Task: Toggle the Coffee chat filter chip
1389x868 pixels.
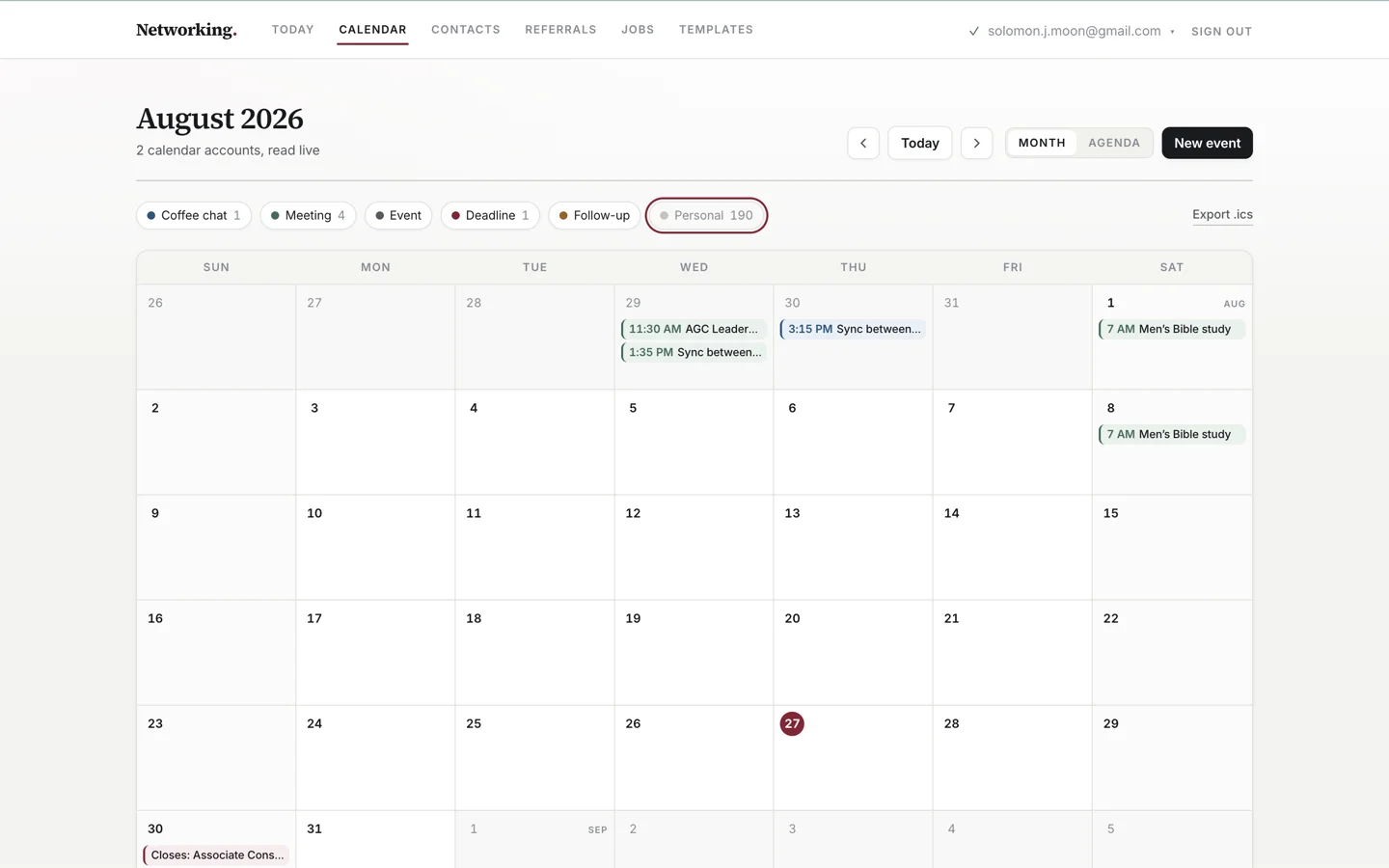Action: click(x=194, y=215)
